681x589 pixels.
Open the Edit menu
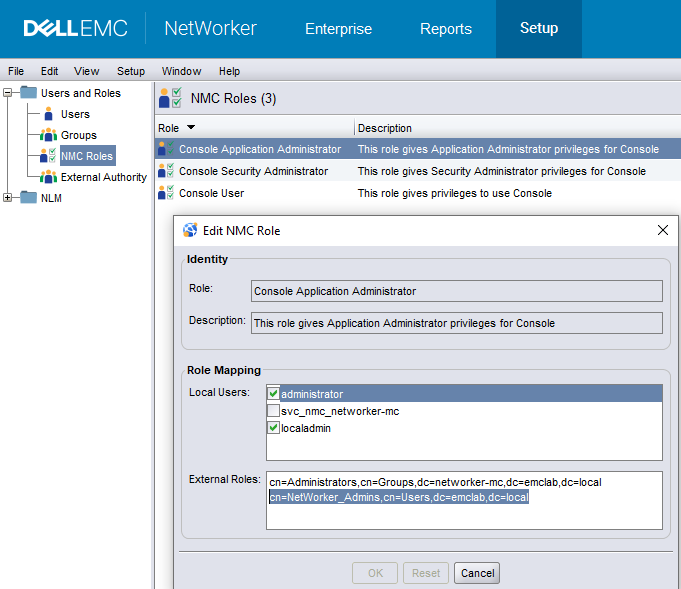[x=50, y=71]
